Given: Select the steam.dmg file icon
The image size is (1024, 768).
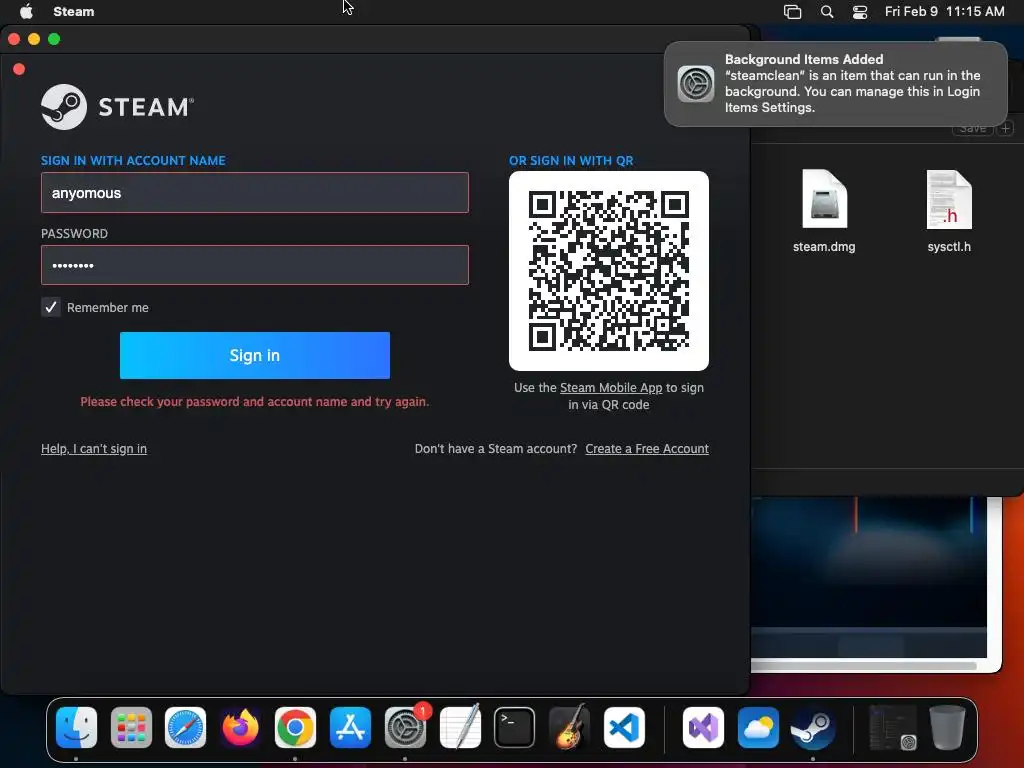Looking at the screenshot, I should click(824, 199).
